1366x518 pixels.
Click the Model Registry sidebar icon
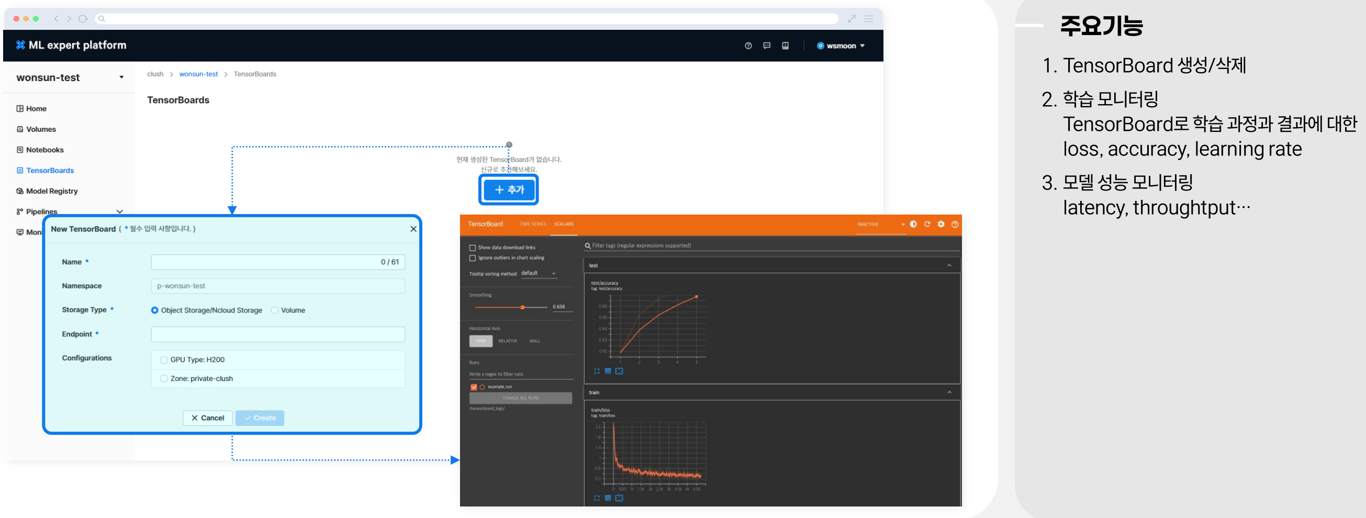(x=20, y=191)
